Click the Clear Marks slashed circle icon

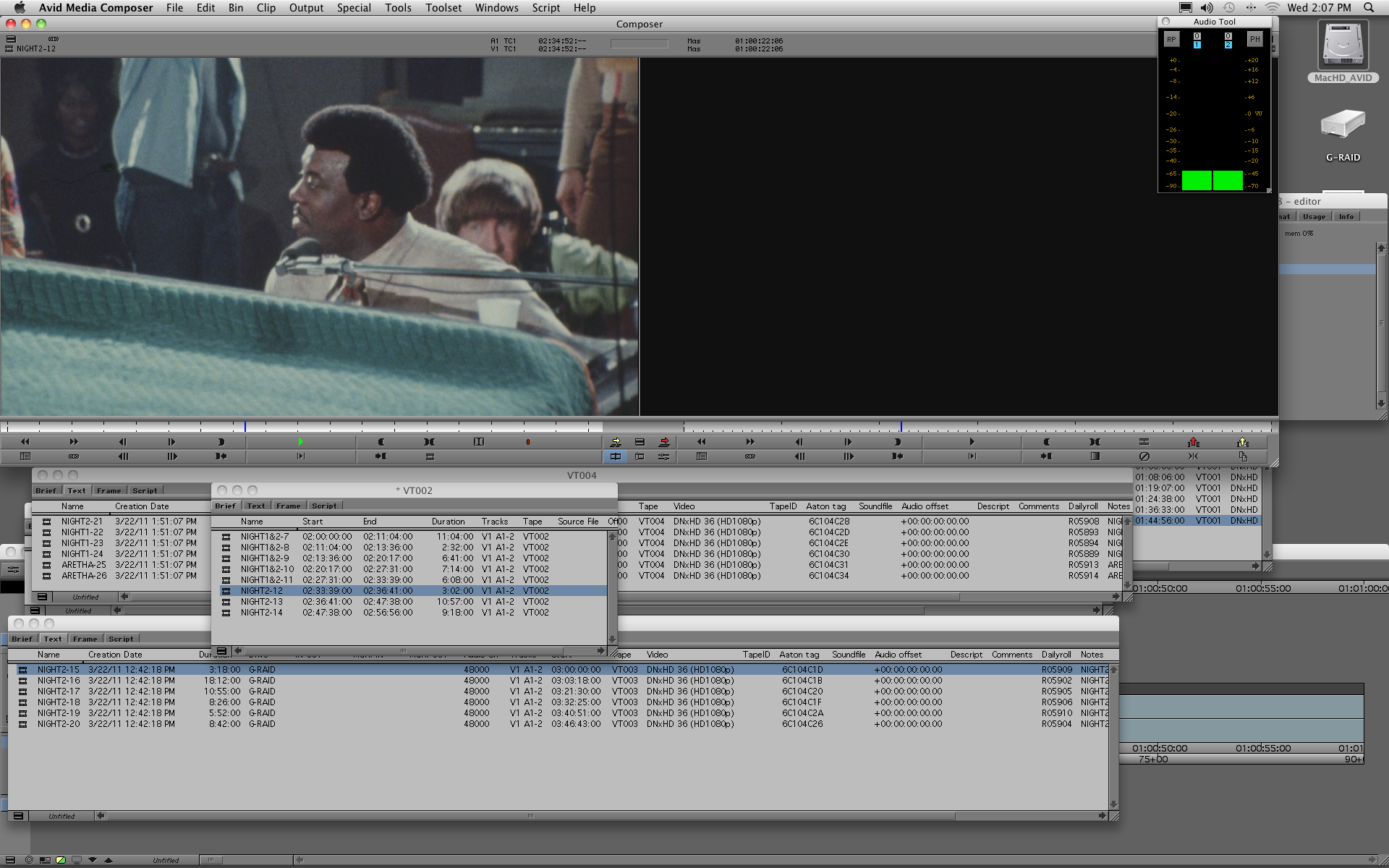1144,456
